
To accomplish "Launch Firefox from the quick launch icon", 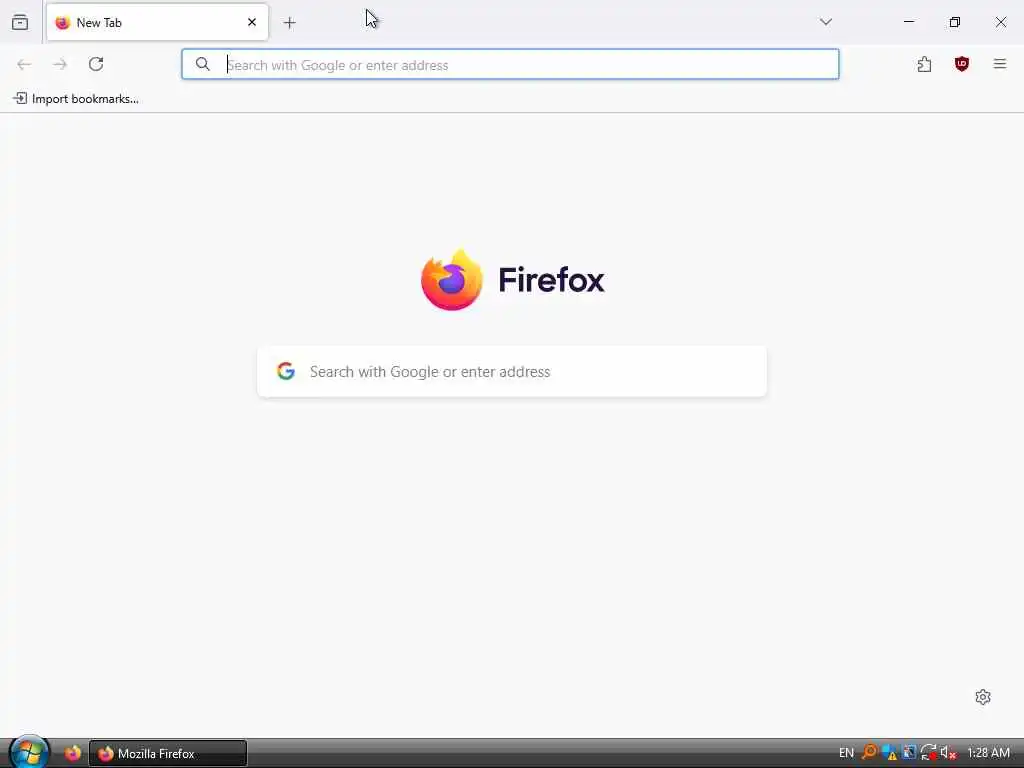I will [x=72, y=753].
